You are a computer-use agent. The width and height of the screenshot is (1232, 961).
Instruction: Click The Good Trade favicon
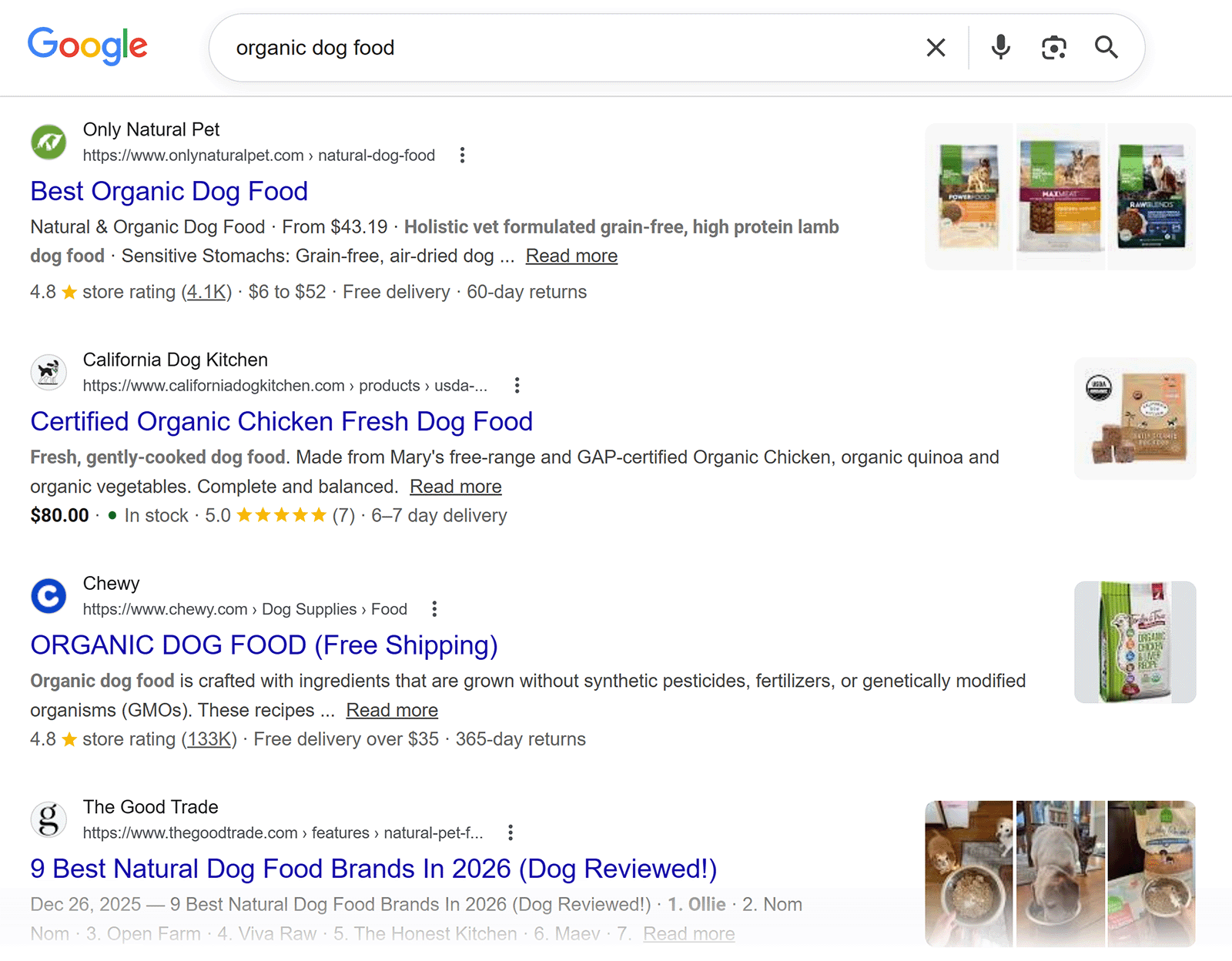[x=49, y=819]
